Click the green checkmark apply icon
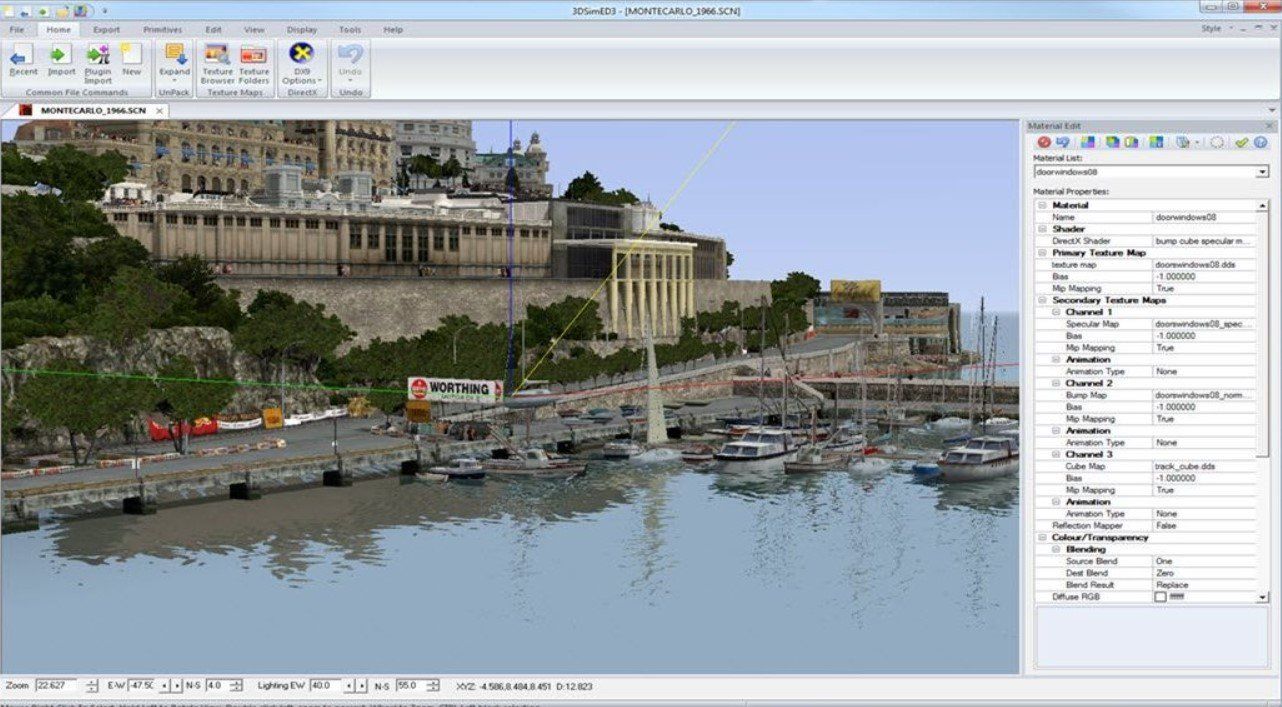 (x=1241, y=142)
